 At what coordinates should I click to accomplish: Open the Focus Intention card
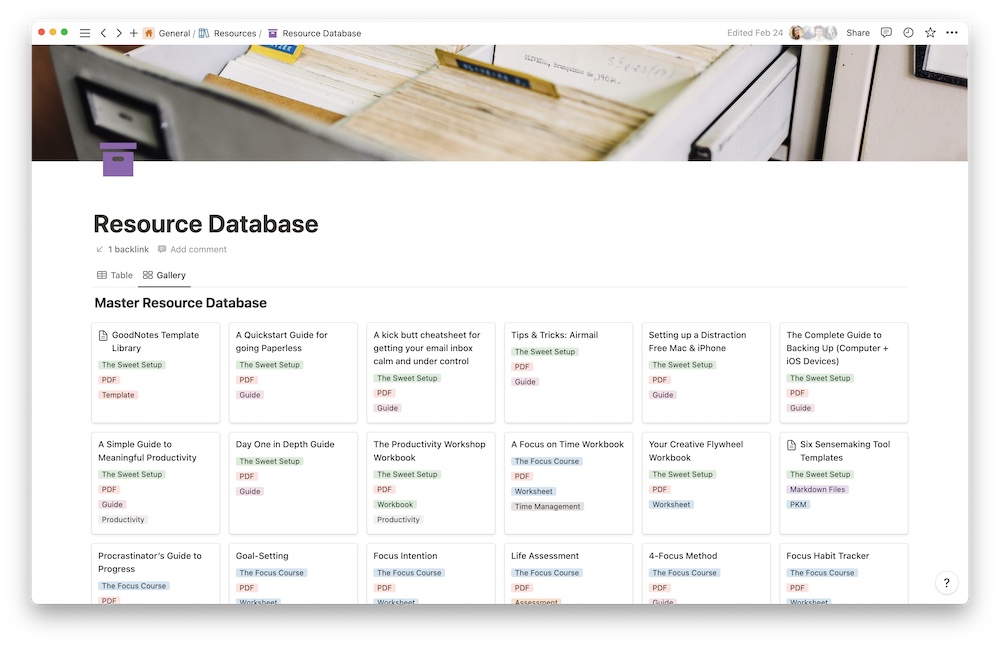tap(430, 573)
